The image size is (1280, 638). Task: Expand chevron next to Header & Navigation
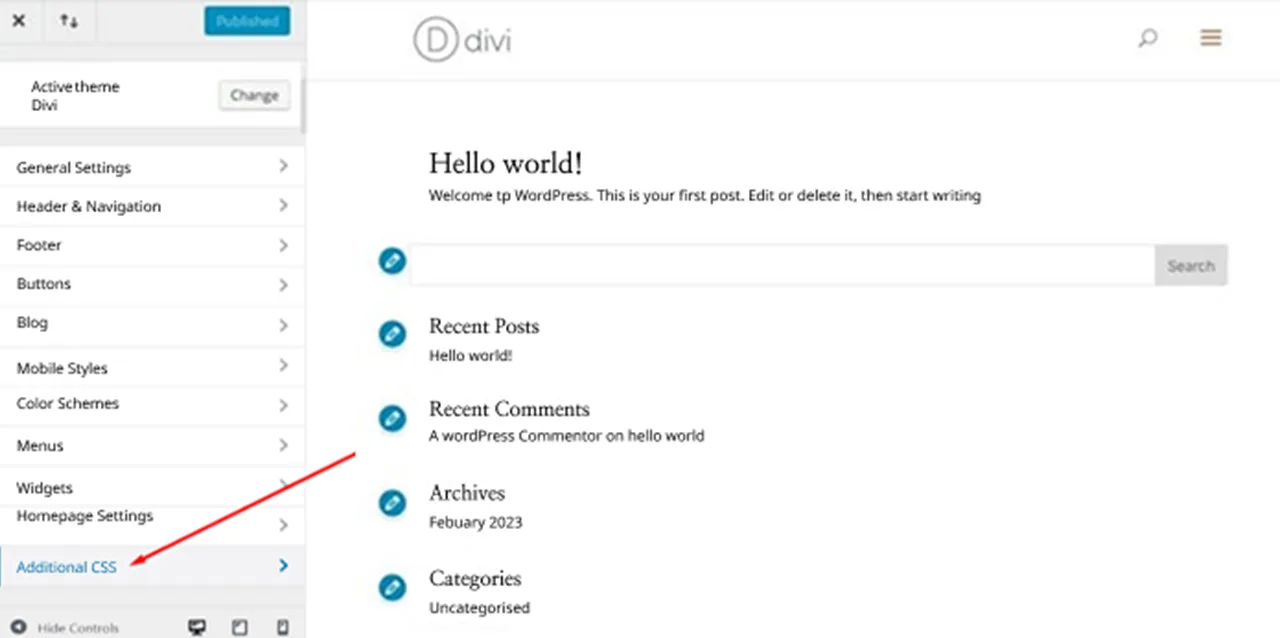283,205
